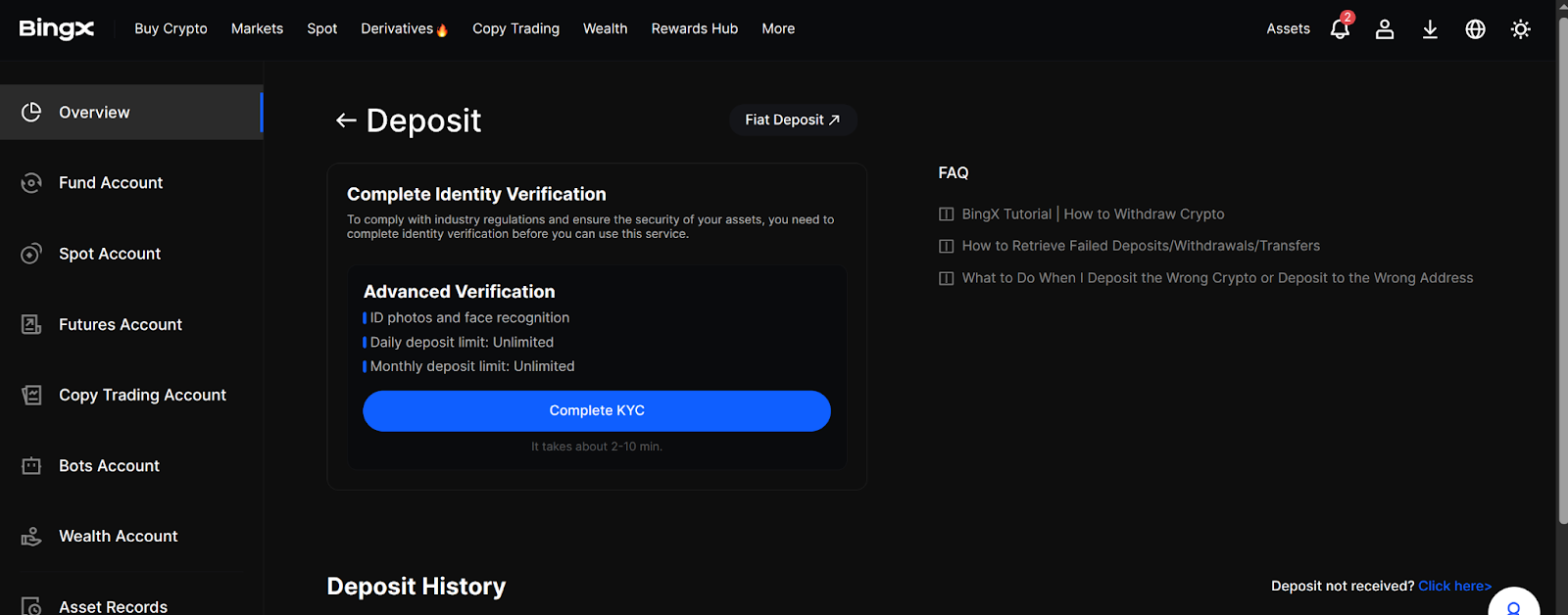Click the 'Click here>' deposit link
This screenshot has height=615, width=1568.
(1454, 586)
